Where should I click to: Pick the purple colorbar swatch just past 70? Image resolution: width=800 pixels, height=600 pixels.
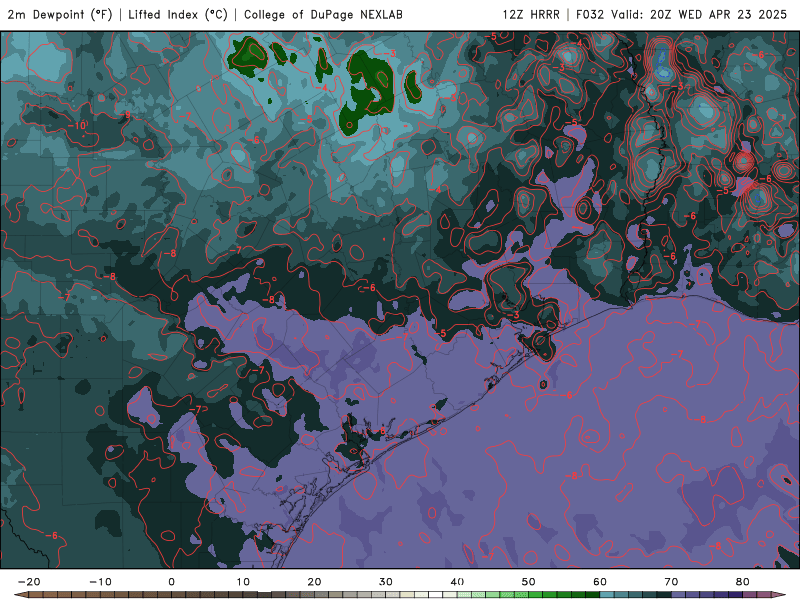679,595
